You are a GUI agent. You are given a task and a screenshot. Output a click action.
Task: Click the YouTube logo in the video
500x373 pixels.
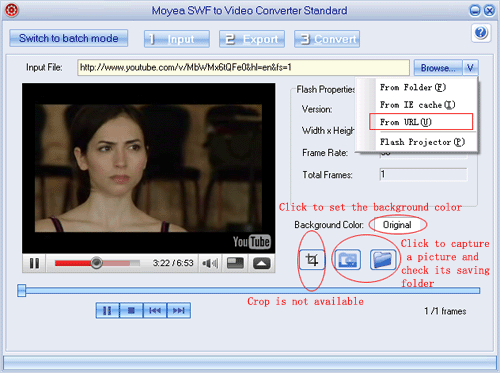pyautogui.click(x=252, y=242)
